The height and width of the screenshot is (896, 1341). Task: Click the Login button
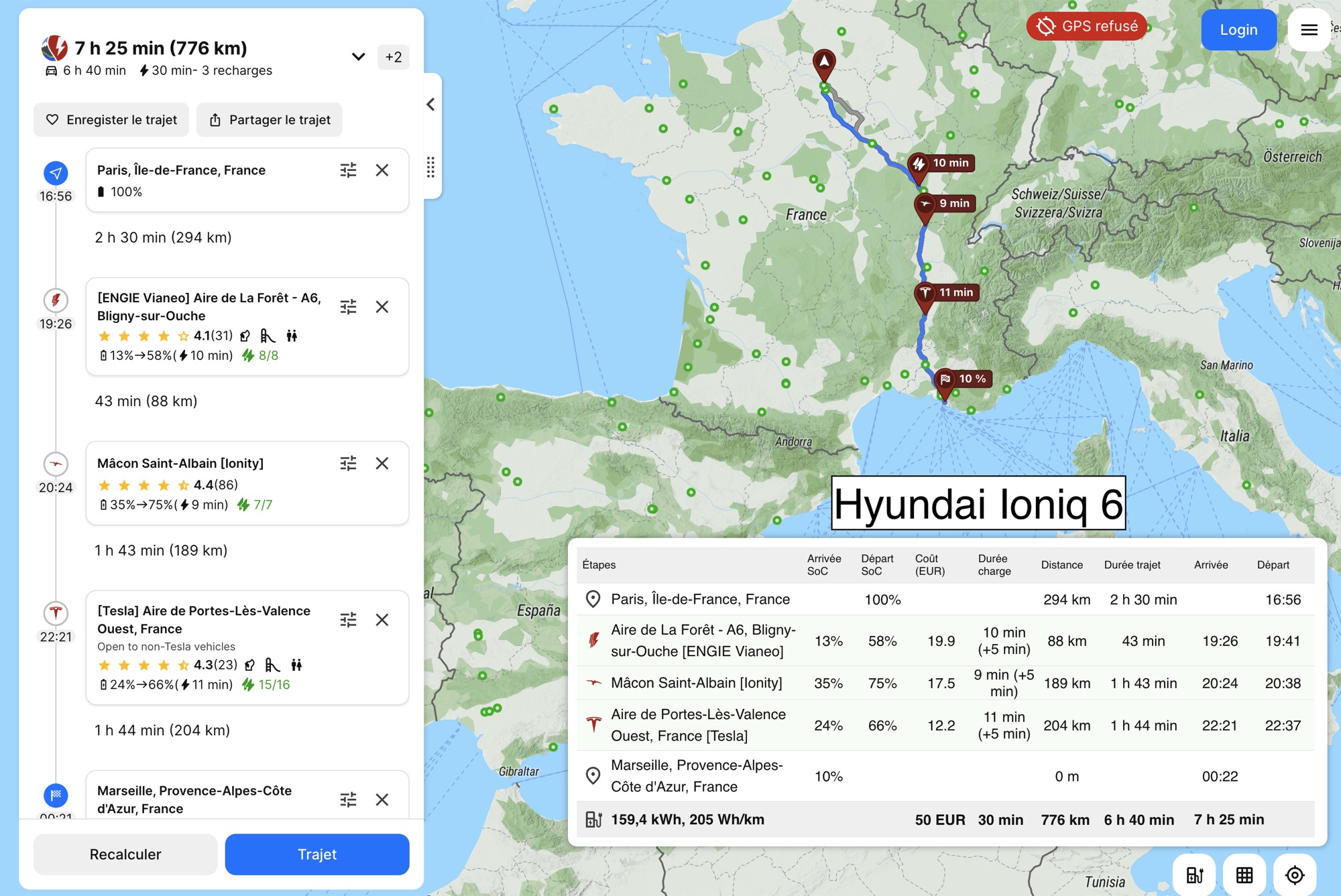pyautogui.click(x=1238, y=29)
